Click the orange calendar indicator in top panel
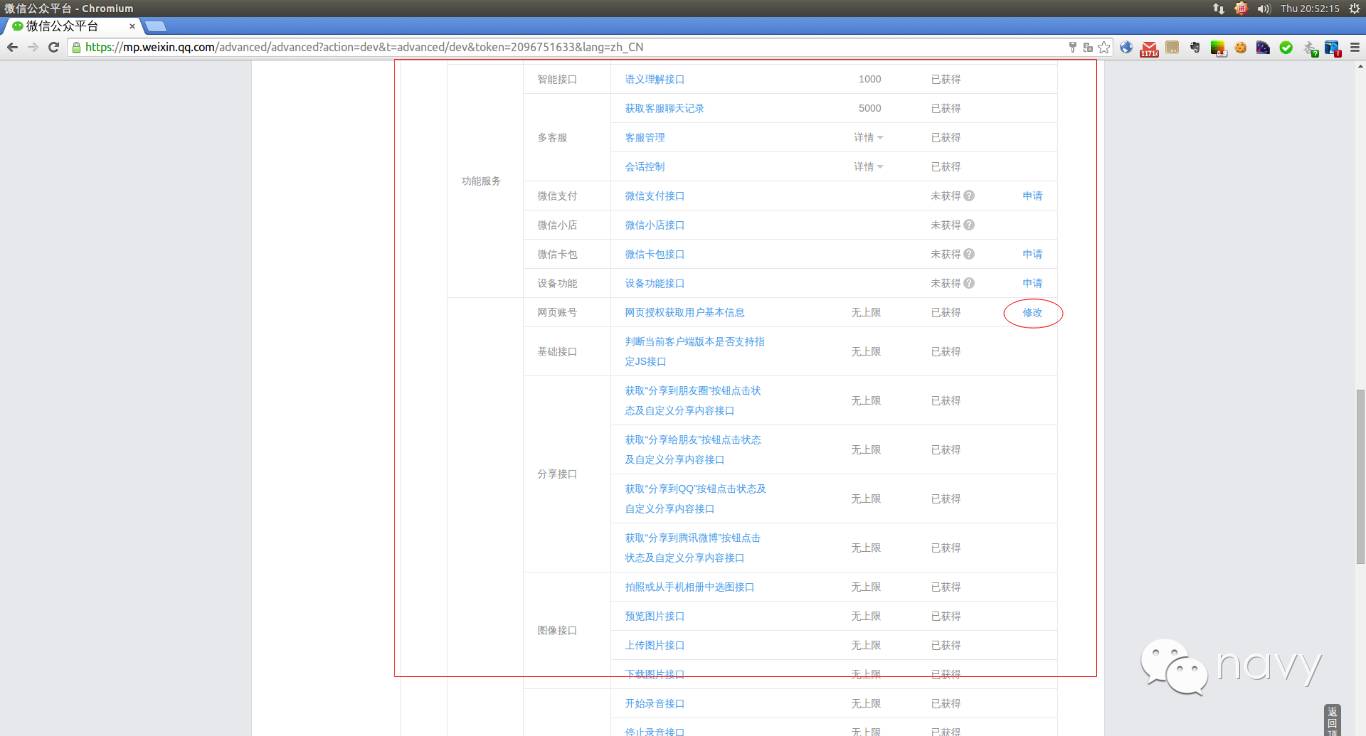This screenshot has height=736, width=1366. 1241,8
